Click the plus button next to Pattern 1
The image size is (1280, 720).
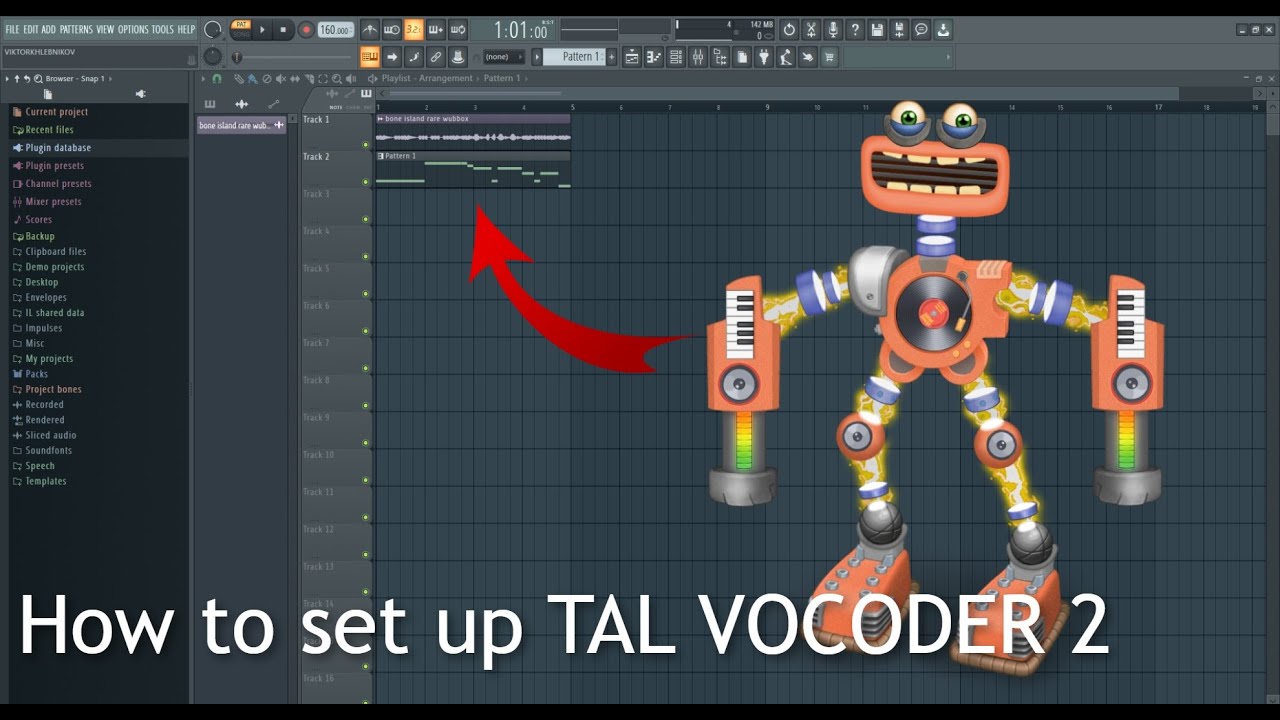pos(612,57)
